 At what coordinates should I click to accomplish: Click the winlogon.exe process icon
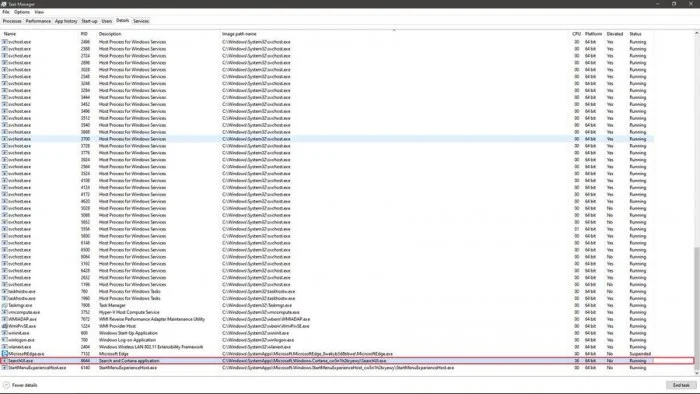5,340
